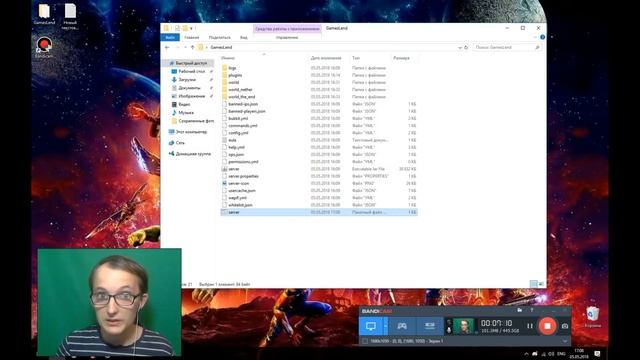Select Рабочий стол in the navigation pane
Image resolution: width=640 pixels, height=360 pixels.
point(191,71)
